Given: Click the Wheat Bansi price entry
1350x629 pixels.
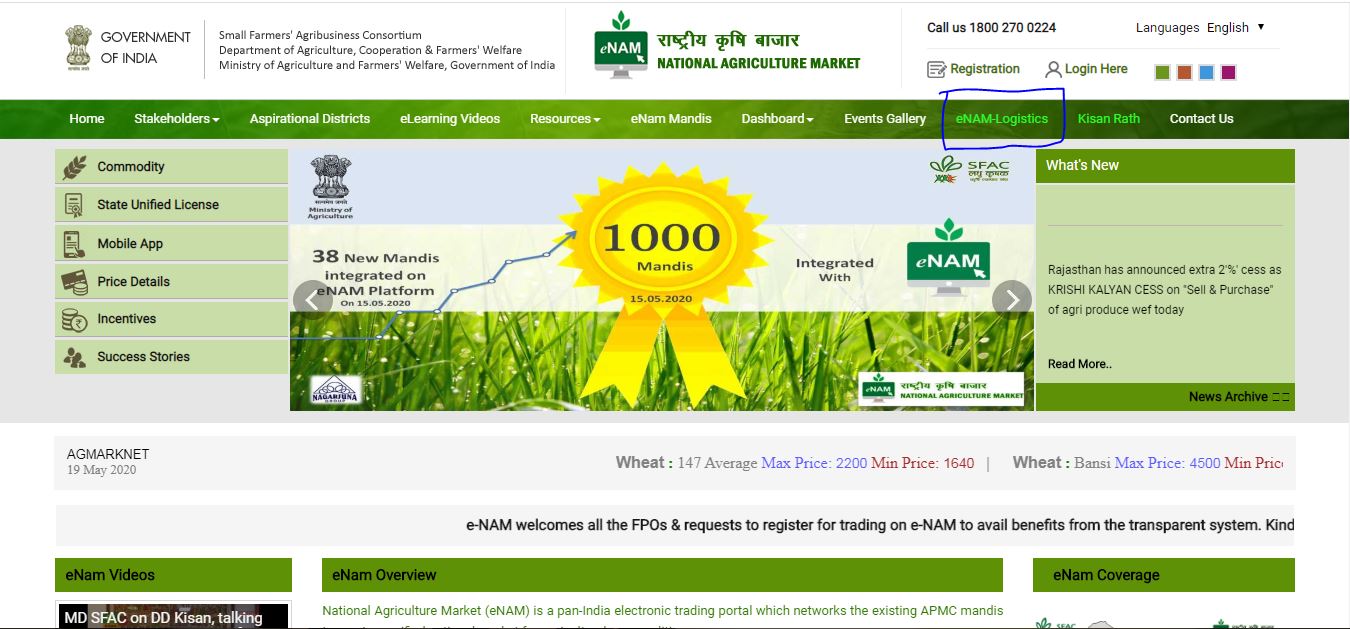Looking at the screenshot, I should [1148, 463].
